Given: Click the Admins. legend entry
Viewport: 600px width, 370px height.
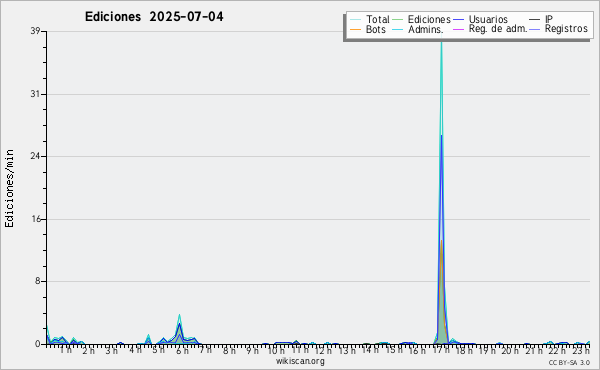Looking at the screenshot, I should pos(418,29).
